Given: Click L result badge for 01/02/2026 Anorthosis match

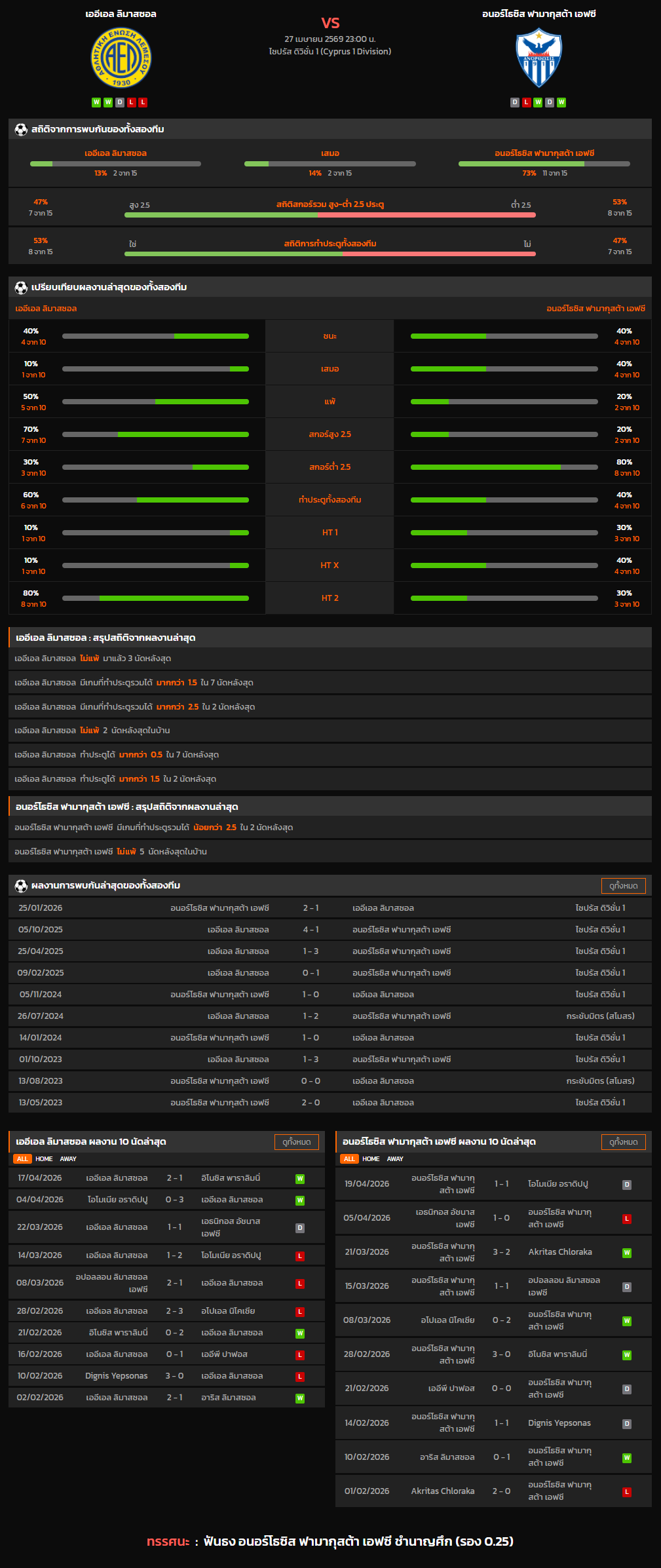Looking at the screenshot, I should [x=626, y=1492].
